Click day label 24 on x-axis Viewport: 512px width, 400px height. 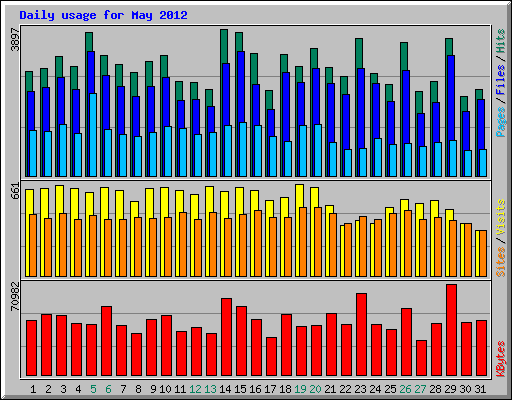tap(375, 389)
